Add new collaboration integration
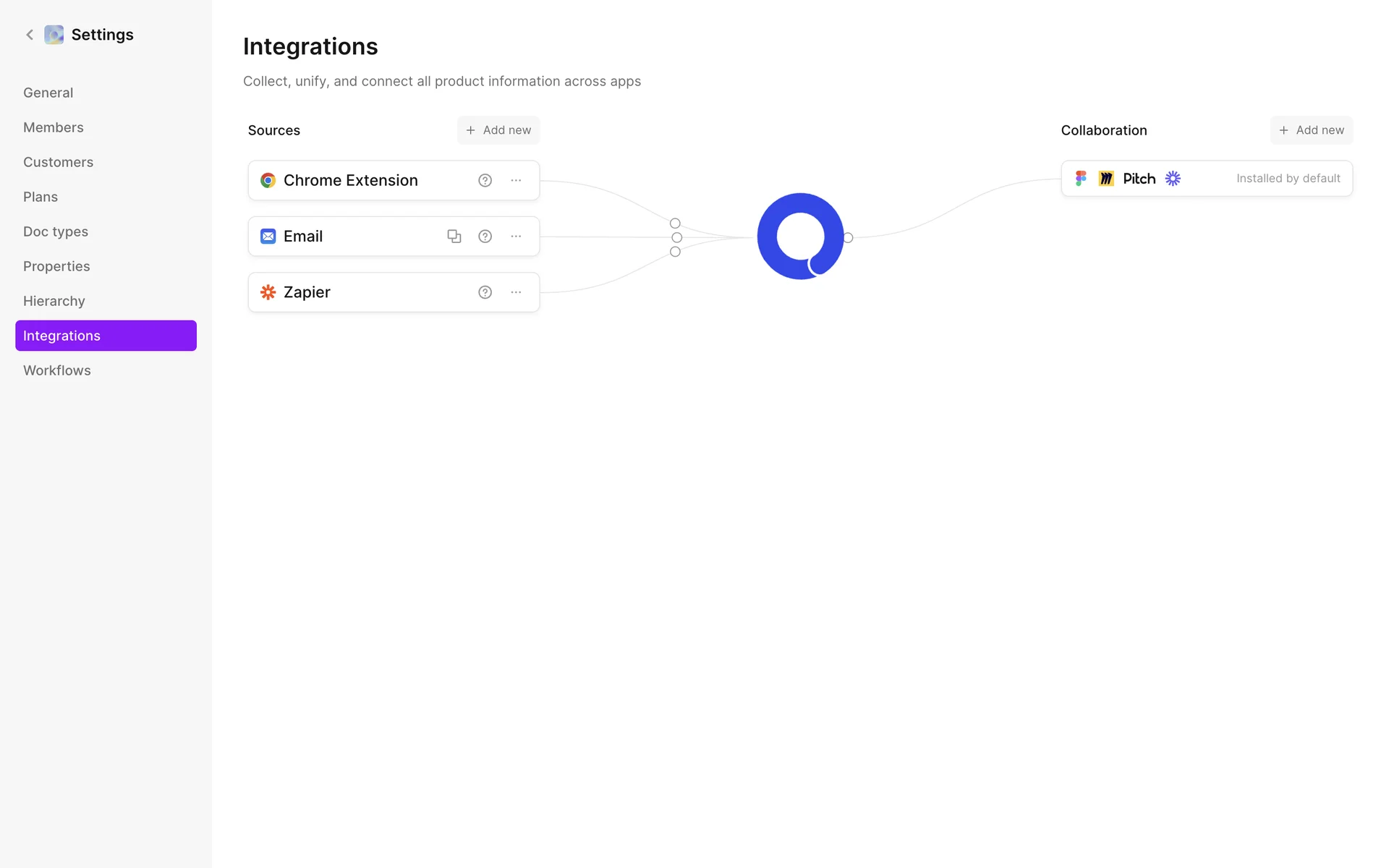Screen dimensions: 1389x868 1311,130
